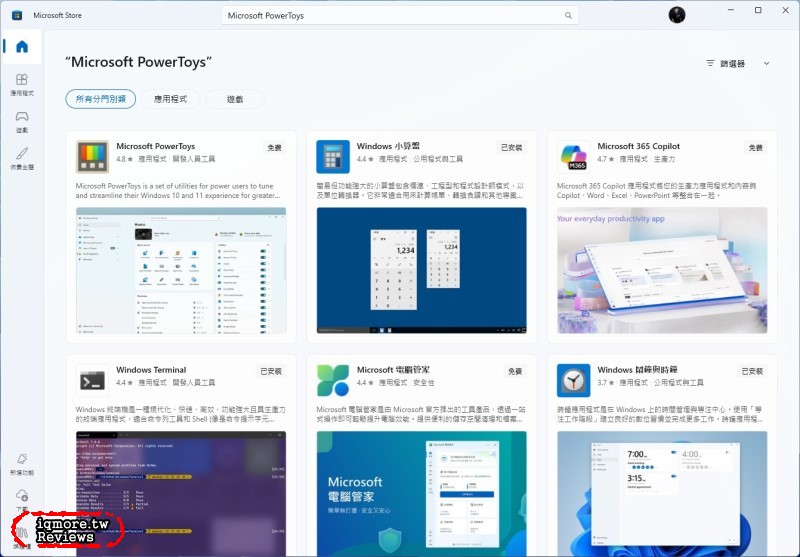Click the 365 Copilot 4.7 star rating
The width and height of the screenshot is (800, 557).
tap(606, 159)
